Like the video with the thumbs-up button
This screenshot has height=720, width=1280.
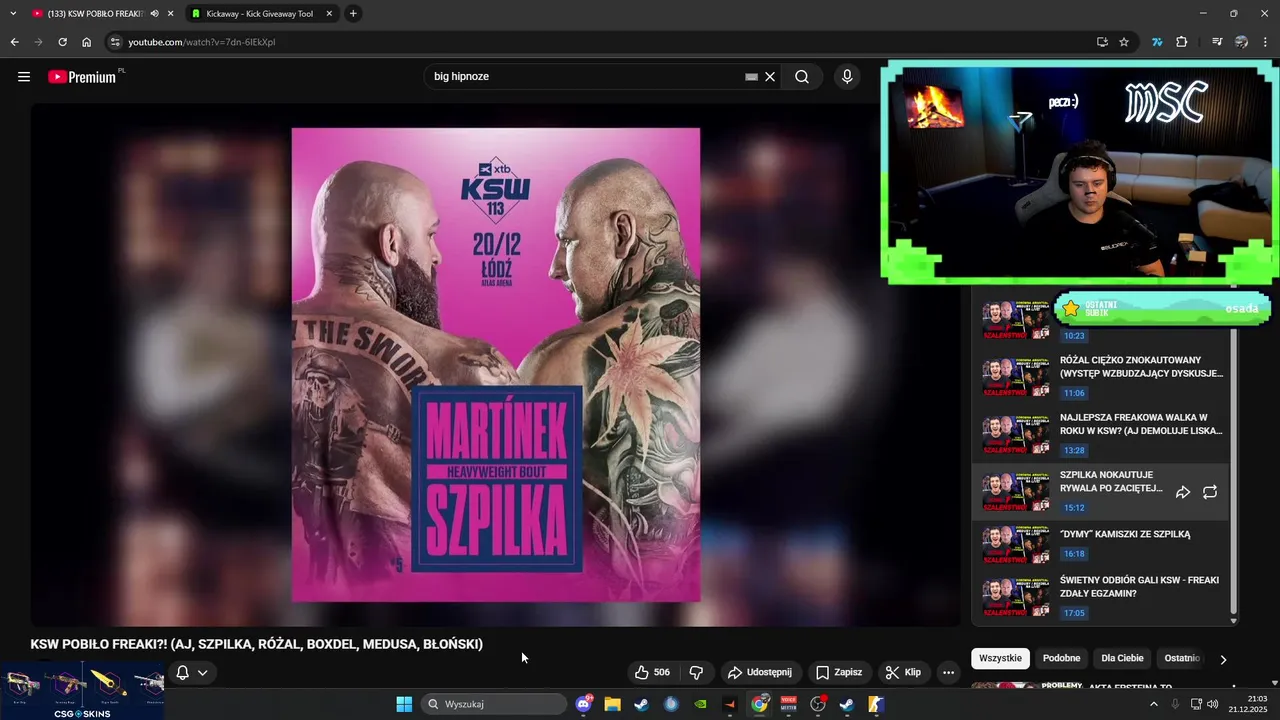pos(652,672)
